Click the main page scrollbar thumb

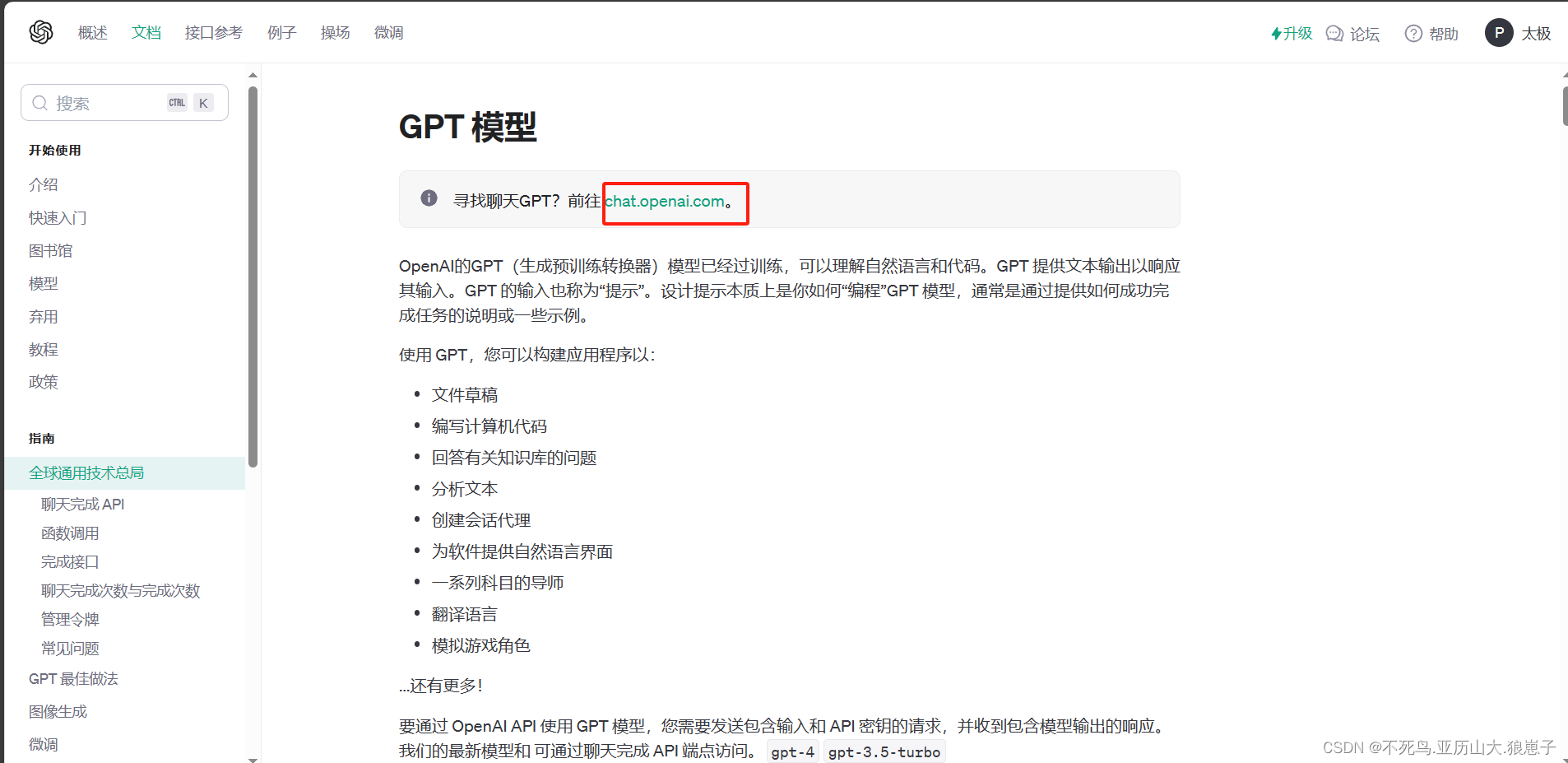point(1565,105)
